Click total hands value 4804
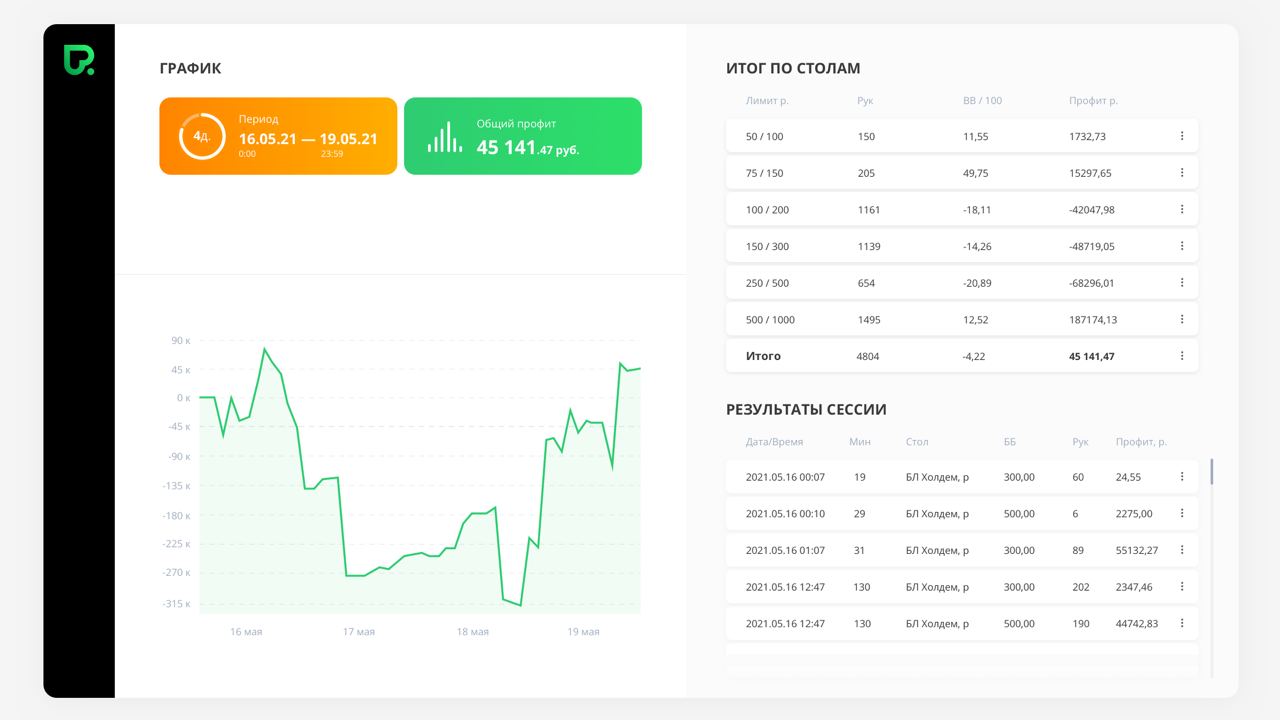This screenshot has height=720, width=1280. point(868,356)
